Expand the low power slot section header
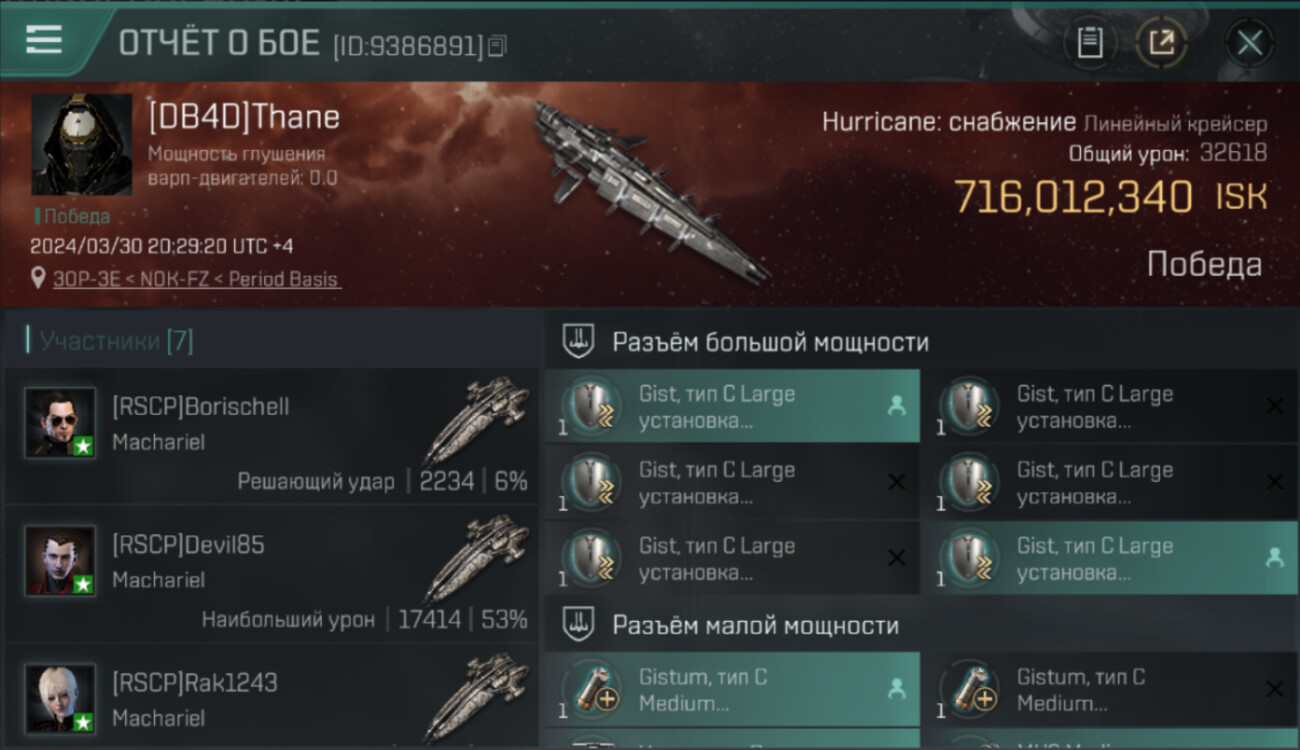Screen dimensions: 1300x750 [921, 625]
